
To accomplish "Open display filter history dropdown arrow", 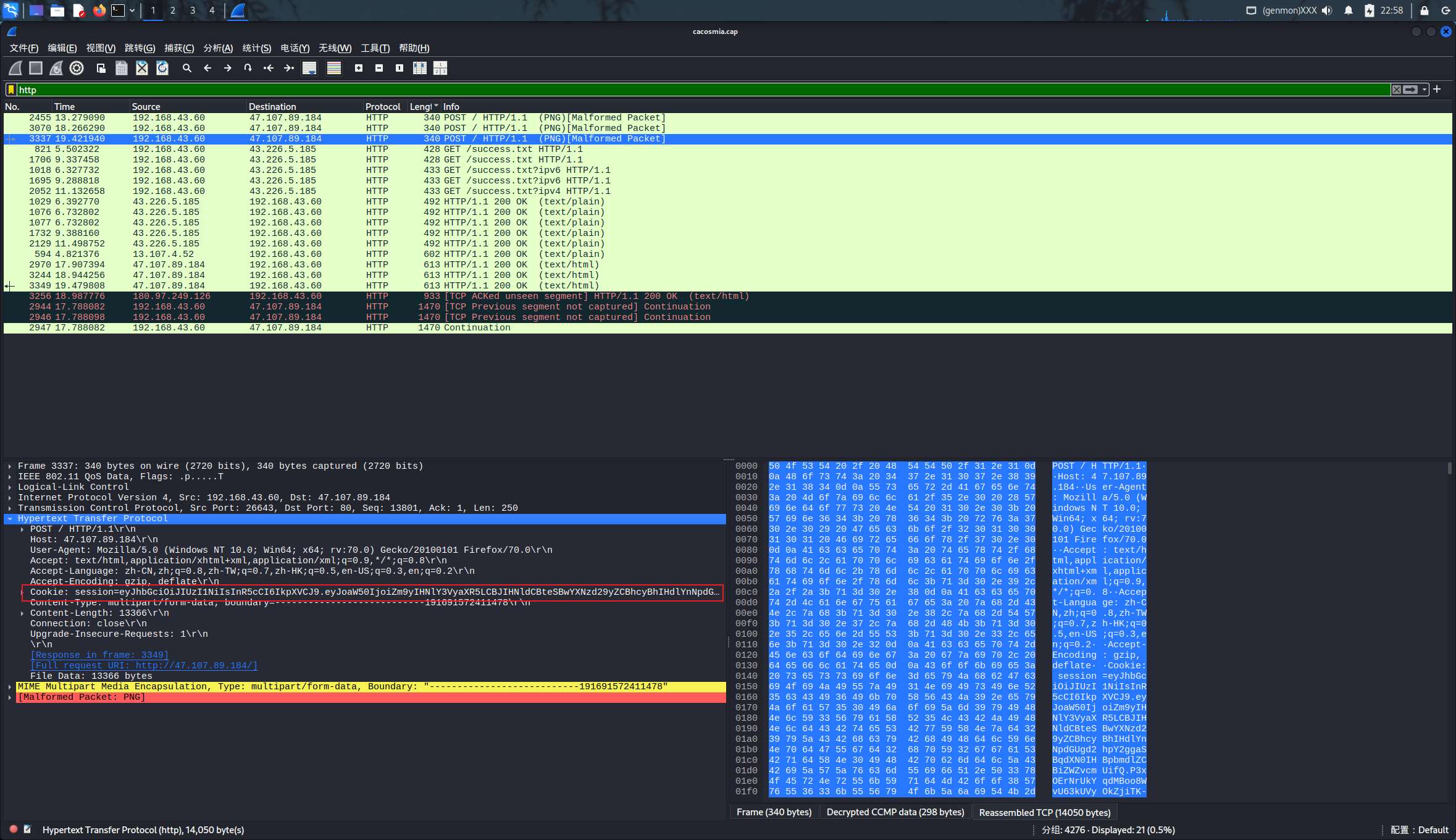I will point(1425,90).
